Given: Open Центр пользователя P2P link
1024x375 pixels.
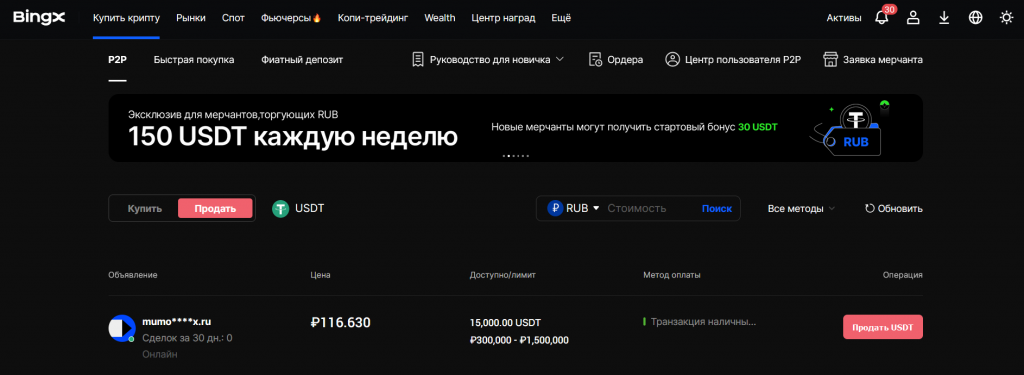Looking at the screenshot, I should click(743, 59).
